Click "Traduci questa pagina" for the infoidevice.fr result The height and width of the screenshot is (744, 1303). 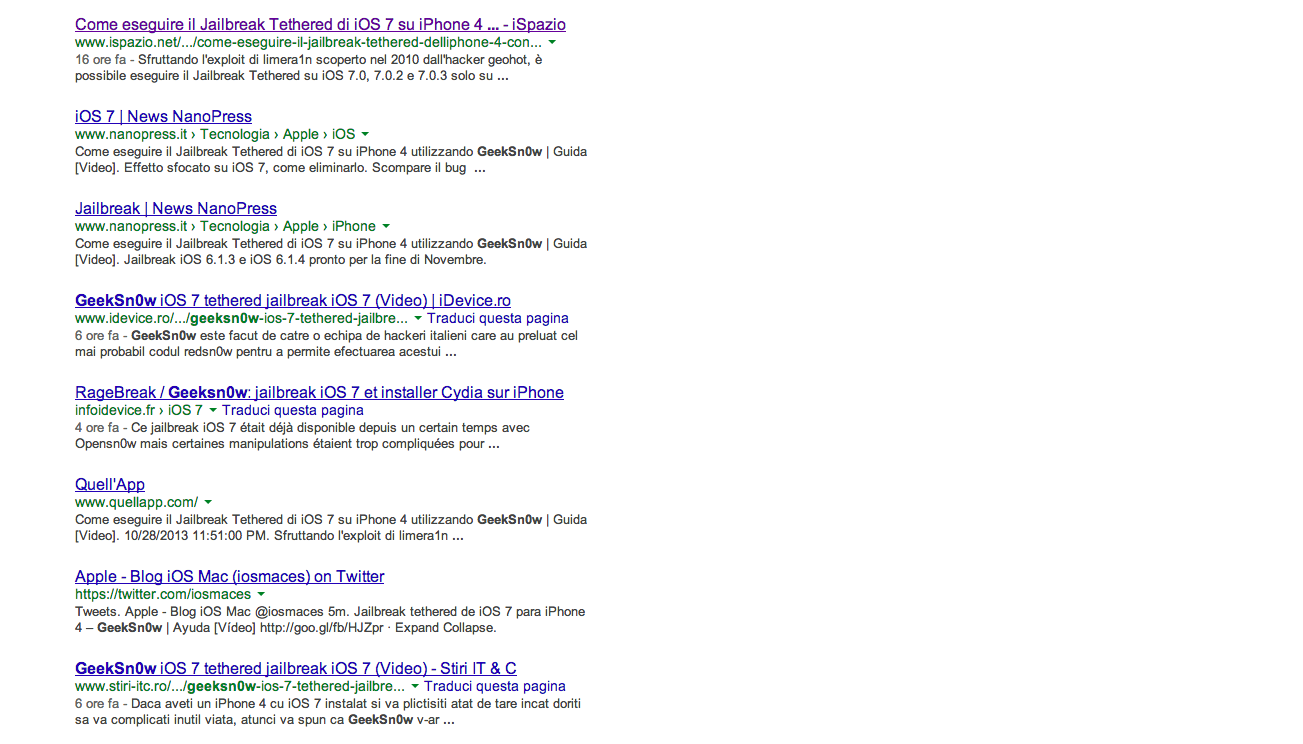pyautogui.click(x=293, y=410)
